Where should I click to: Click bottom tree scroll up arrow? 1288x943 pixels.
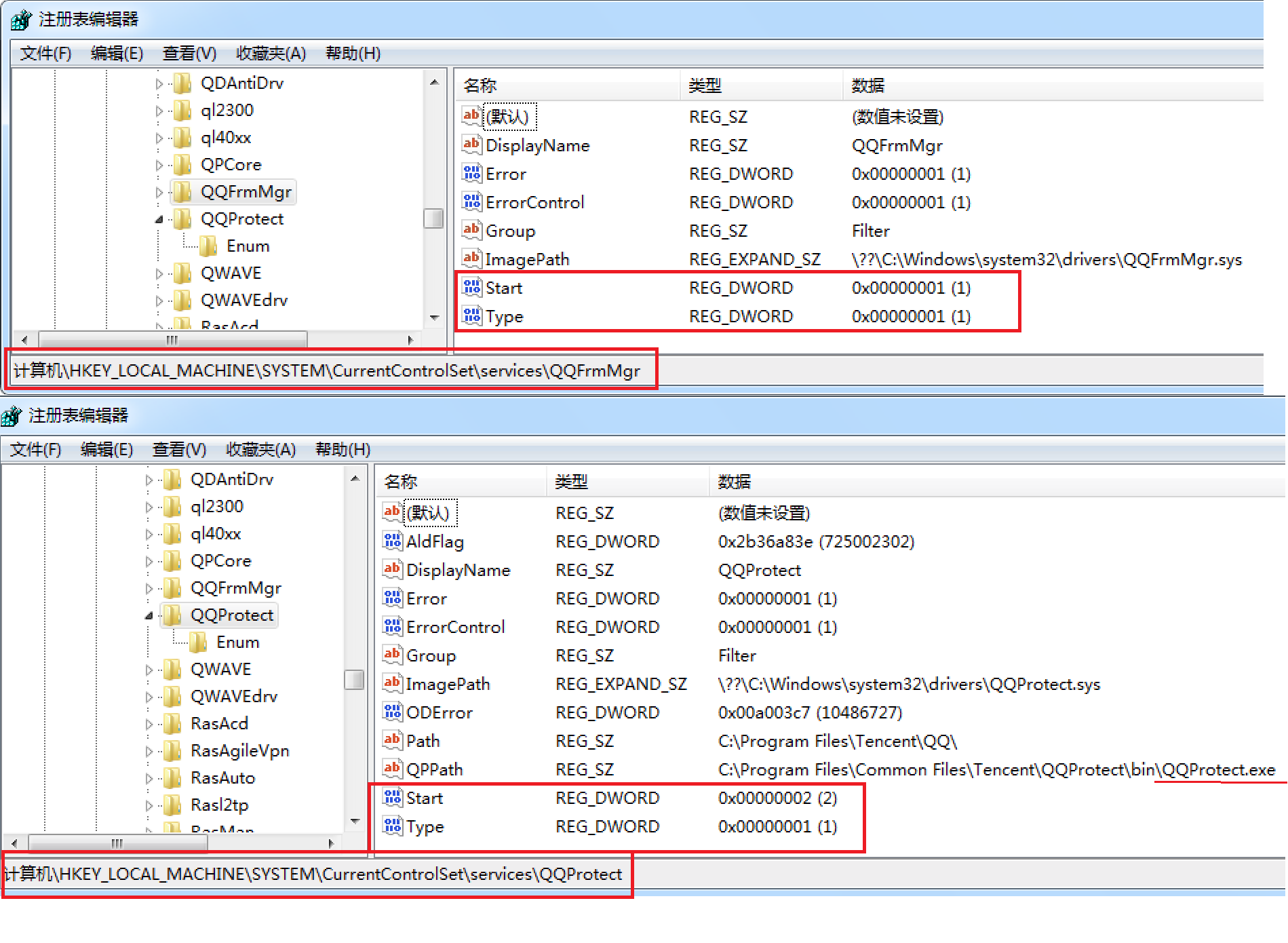tap(355, 479)
